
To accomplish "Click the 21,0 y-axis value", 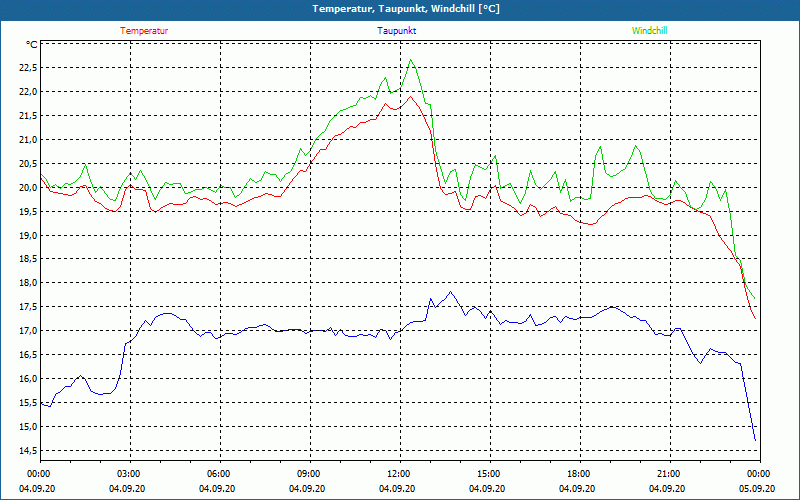I will [x=28, y=140].
